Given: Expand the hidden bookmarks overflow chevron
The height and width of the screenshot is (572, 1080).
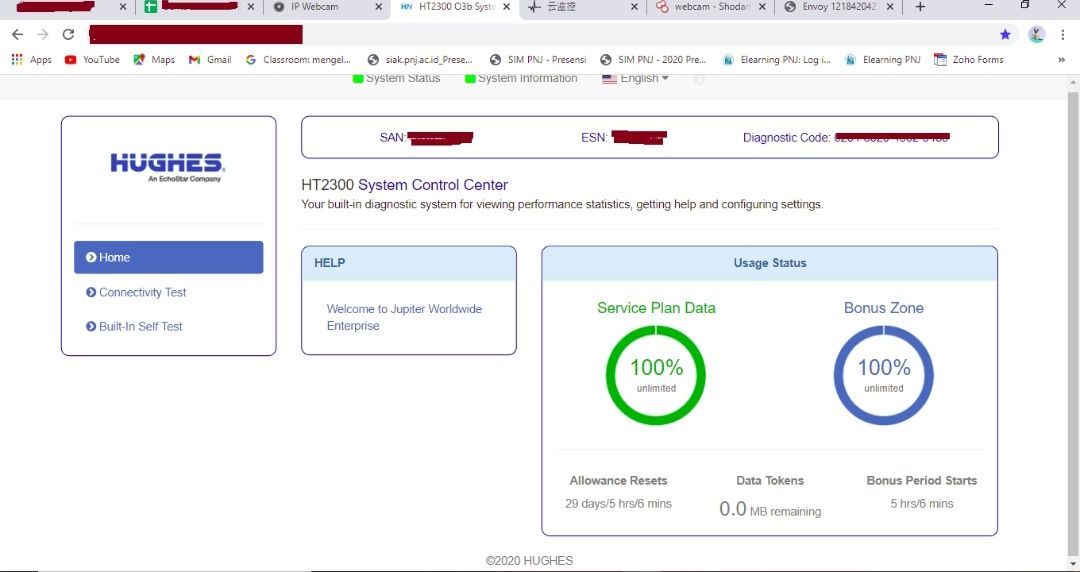Looking at the screenshot, I should point(1061,60).
